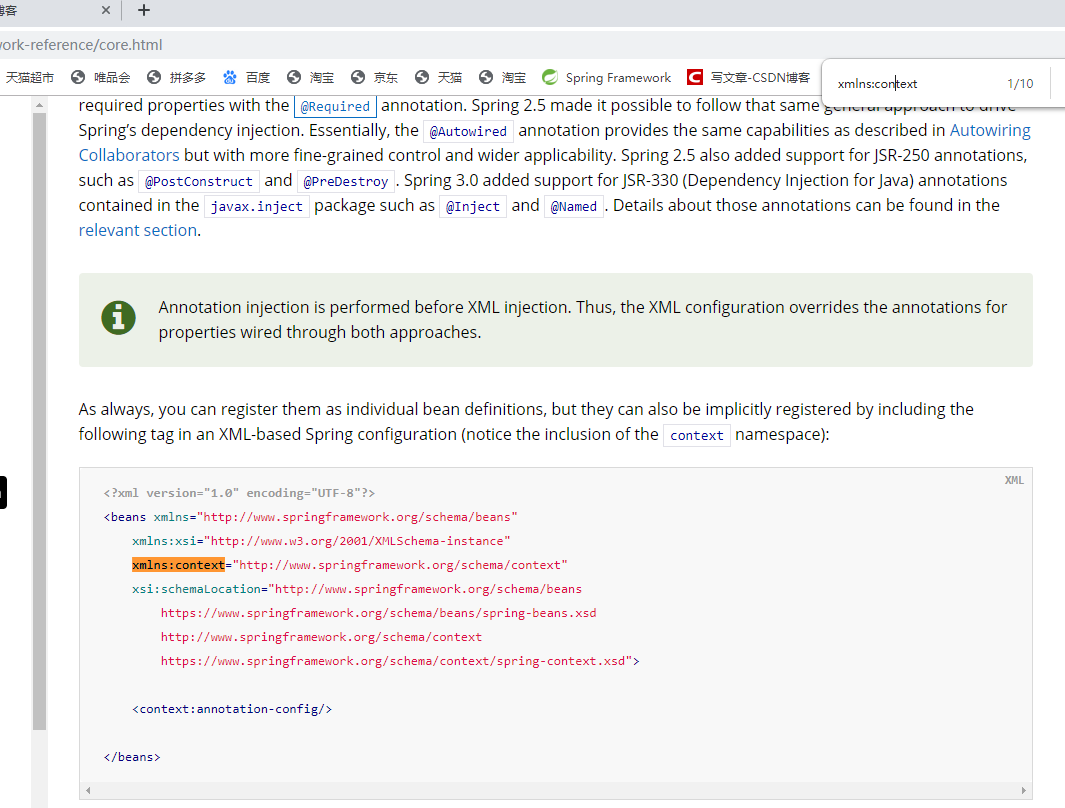Screen dimensions: 1065x808
Task: Open 拼多多 bookmark globe icon
Action: [x=154, y=77]
